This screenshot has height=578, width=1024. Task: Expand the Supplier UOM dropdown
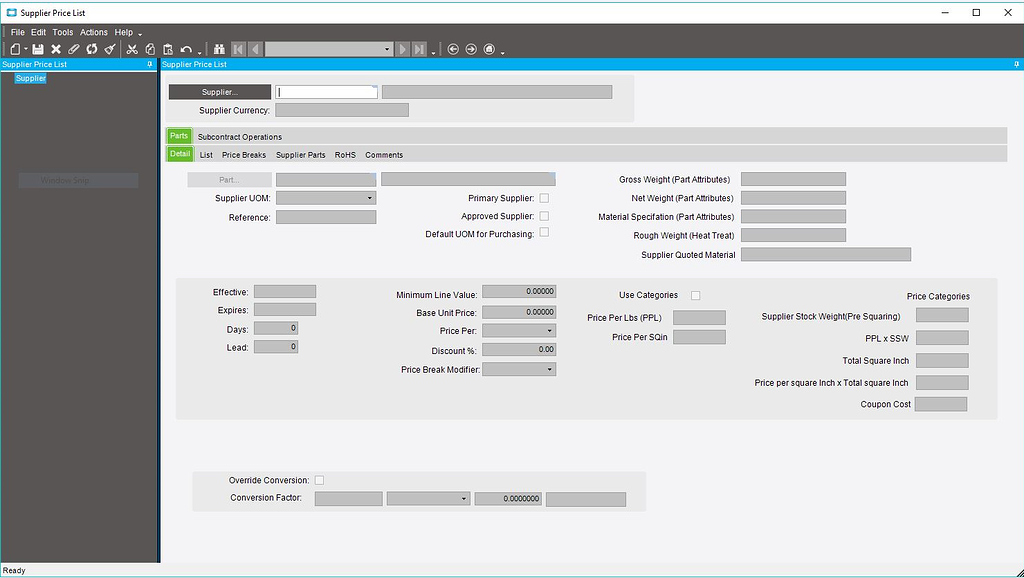point(369,198)
